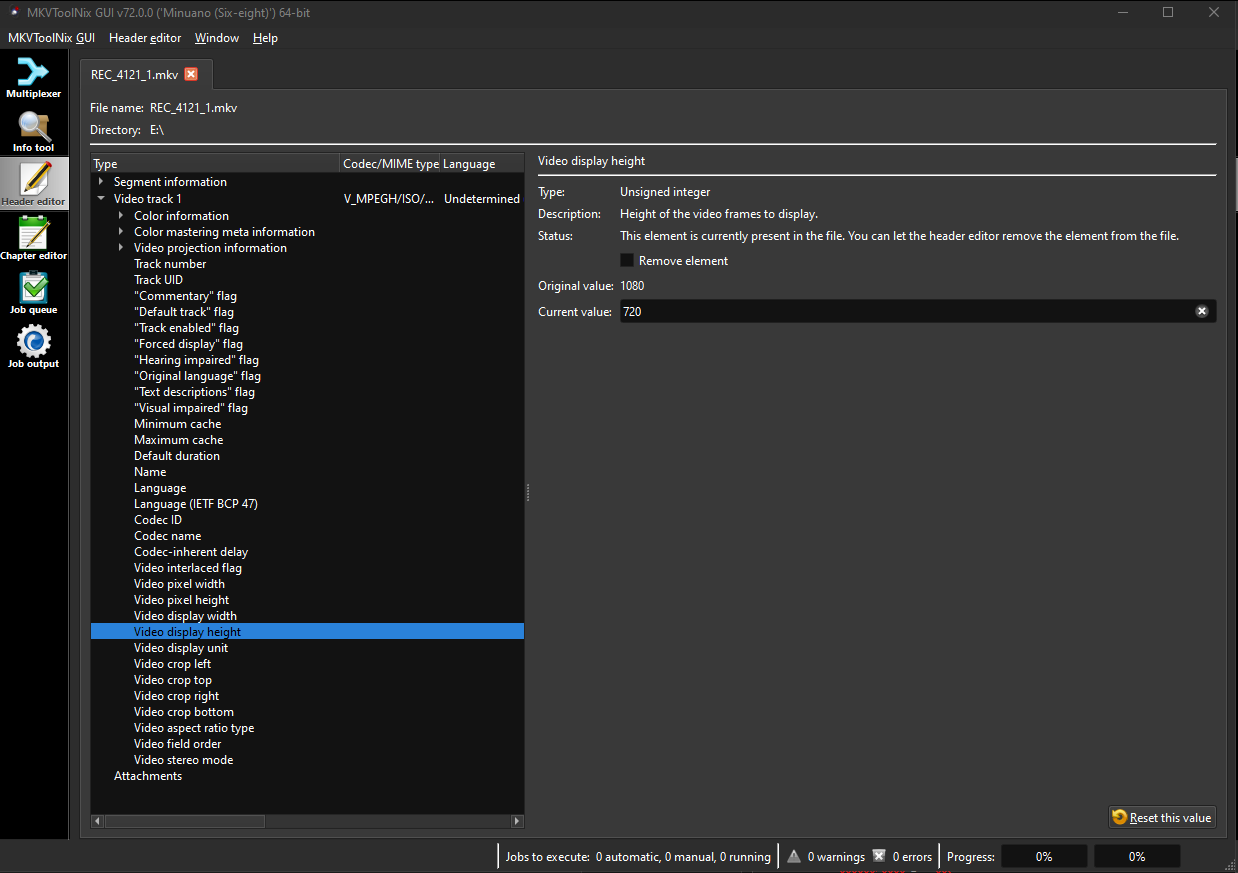Collapse the Video track 1 node
The height and width of the screenshot is (873, 1238).
point(101,199)
